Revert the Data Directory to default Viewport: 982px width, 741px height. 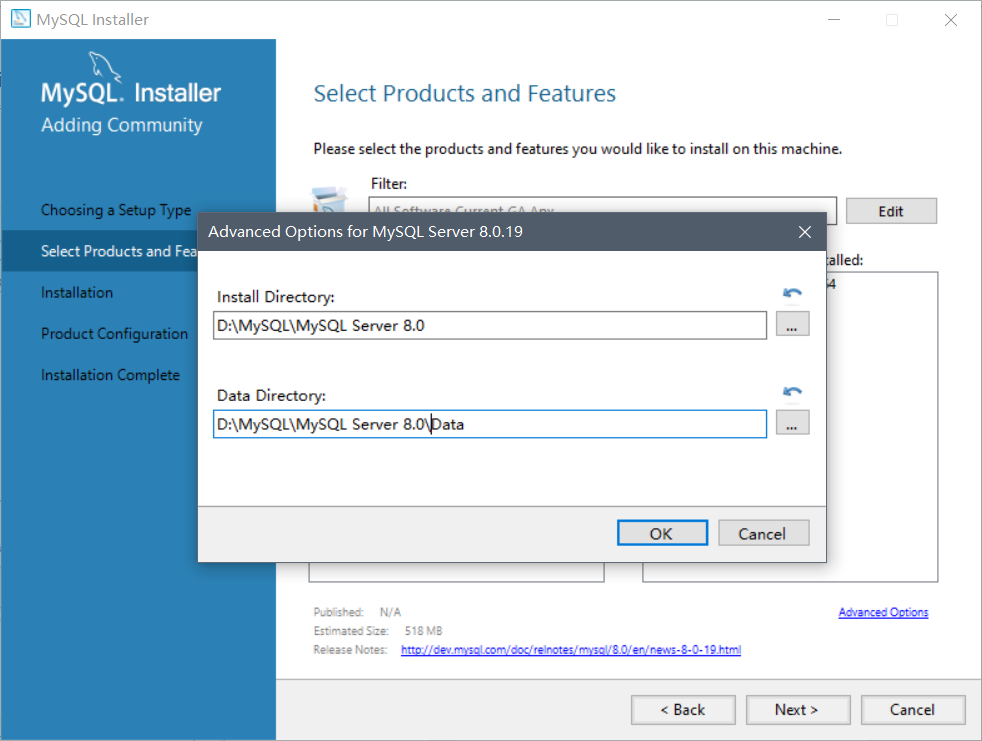[x=792, y=392]
